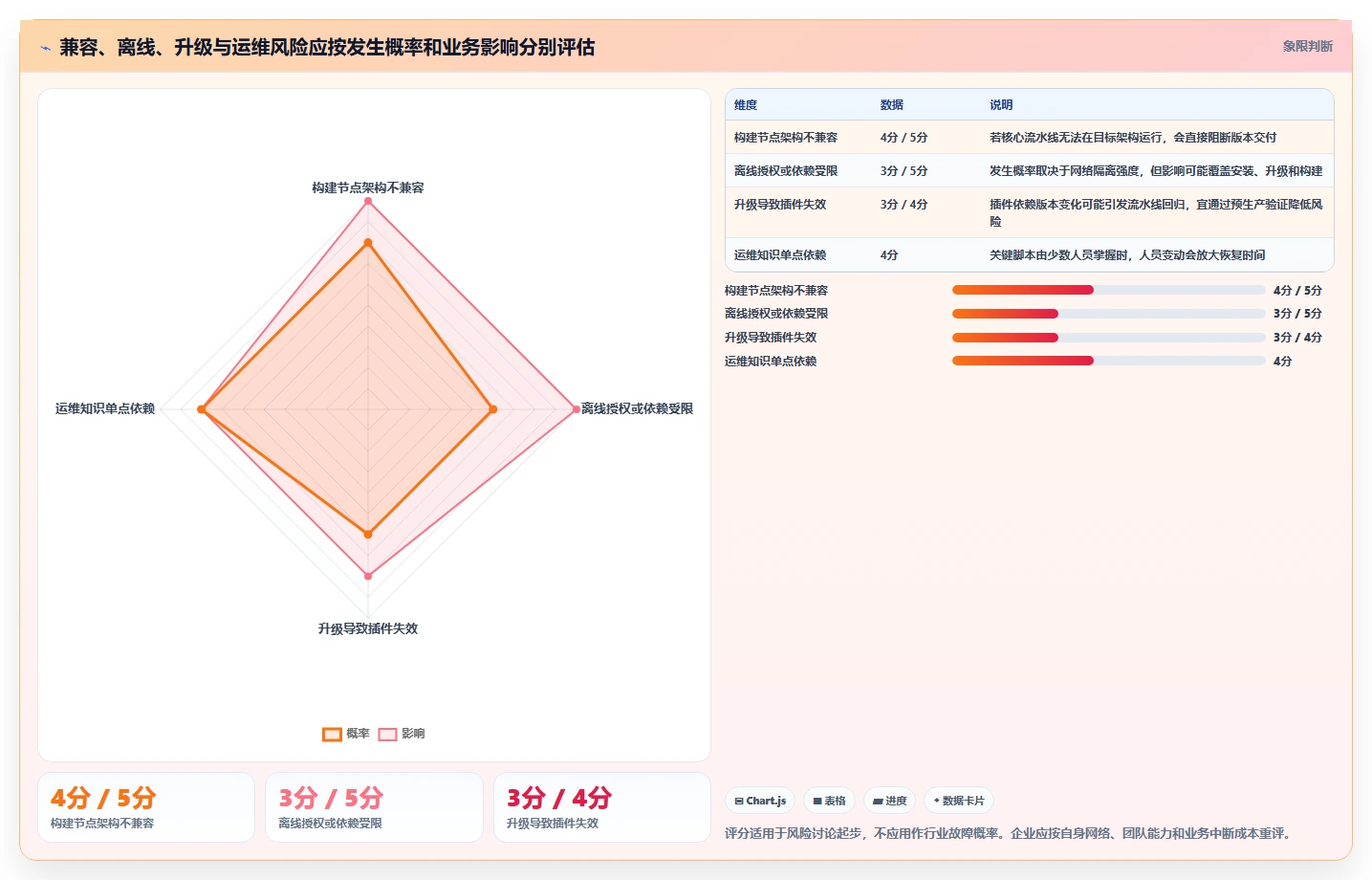The height and width of the screenshot is (880, 1372).
Task: Click the star icon in 数据卡片 chip
Action: click(937, 801)
